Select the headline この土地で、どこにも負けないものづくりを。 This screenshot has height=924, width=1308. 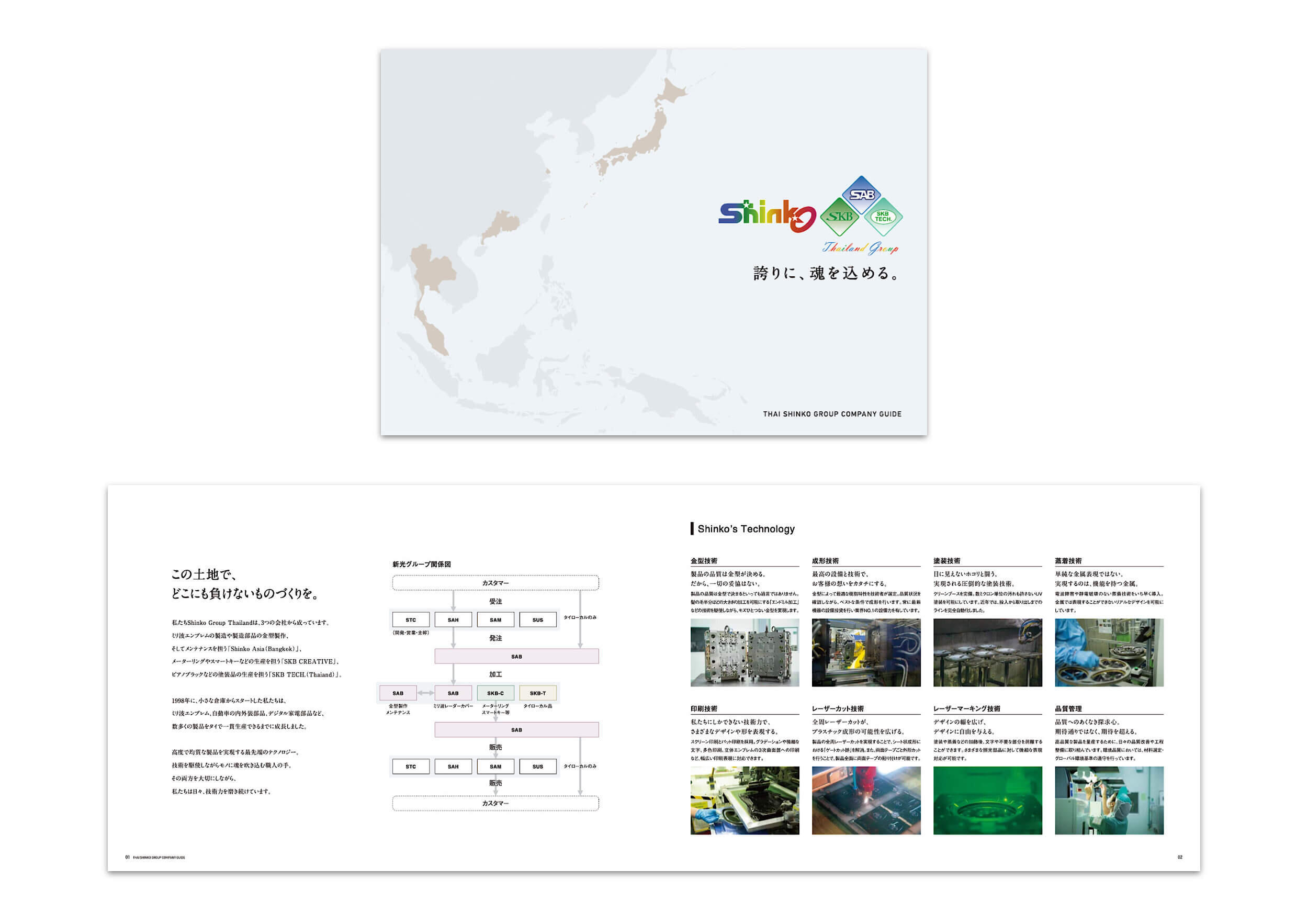point(245,584)
